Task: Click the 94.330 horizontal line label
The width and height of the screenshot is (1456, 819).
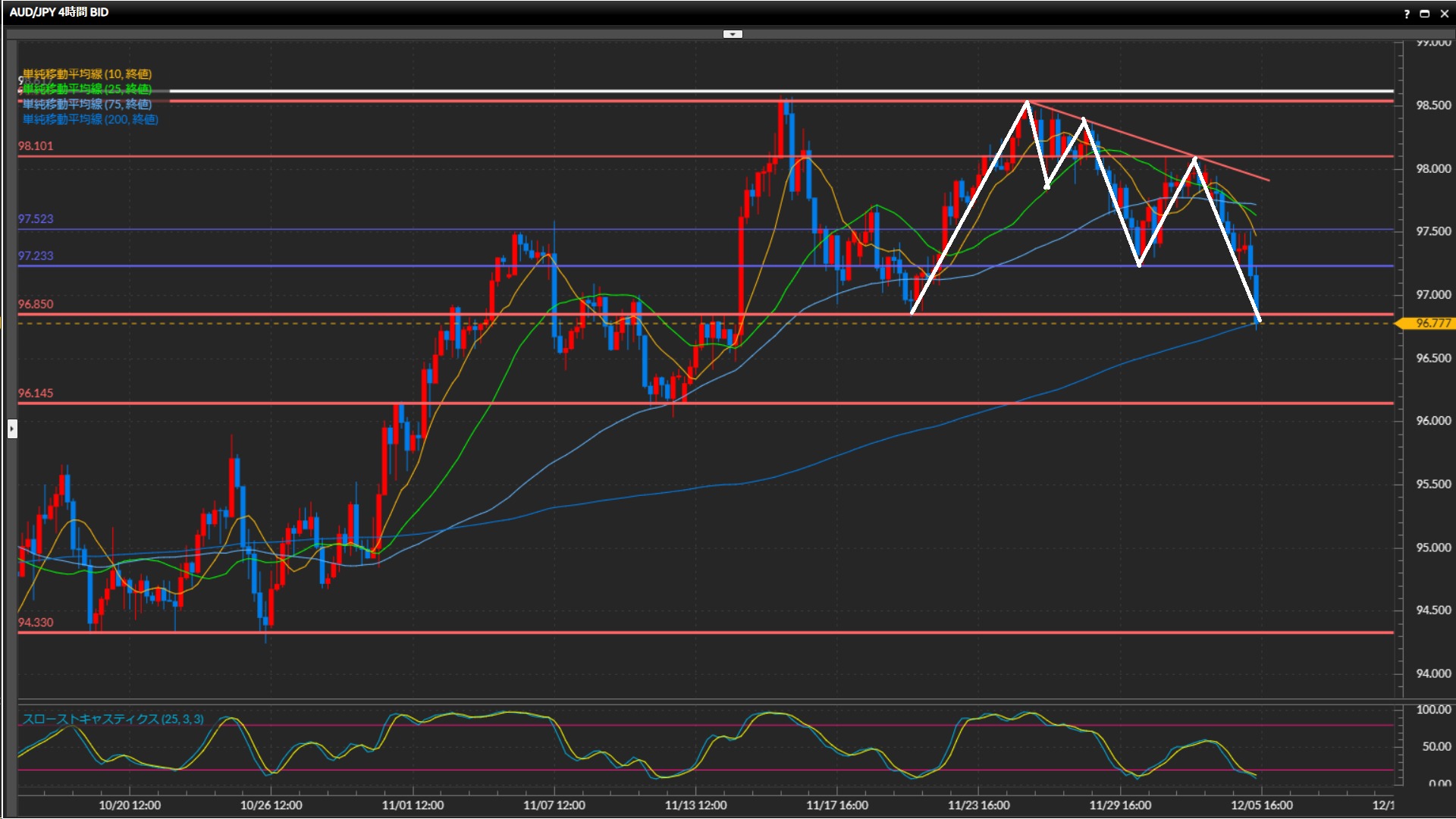Action: pos(36,622)
